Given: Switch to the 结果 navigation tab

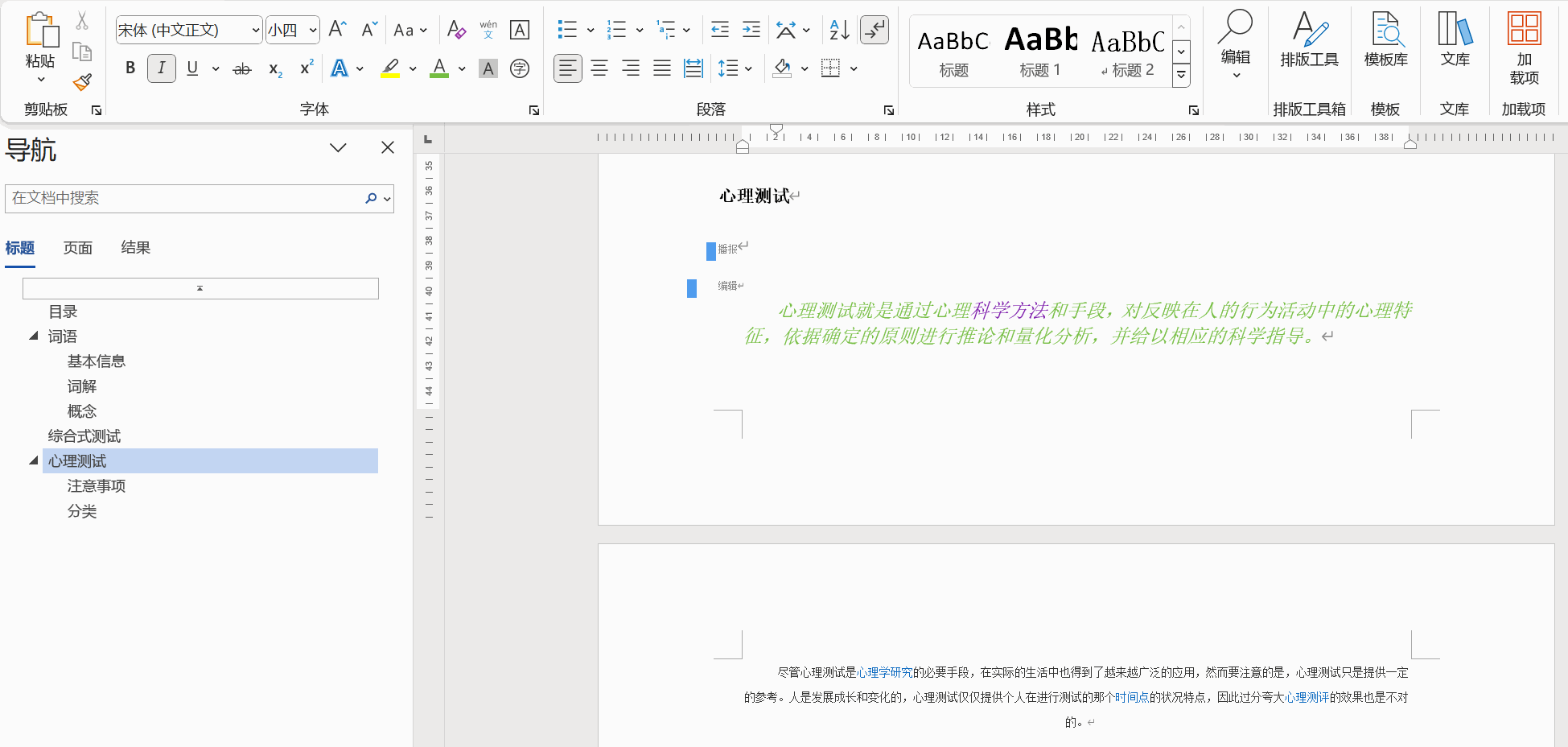Looking at the screenshot, I should tap(136, 248).
